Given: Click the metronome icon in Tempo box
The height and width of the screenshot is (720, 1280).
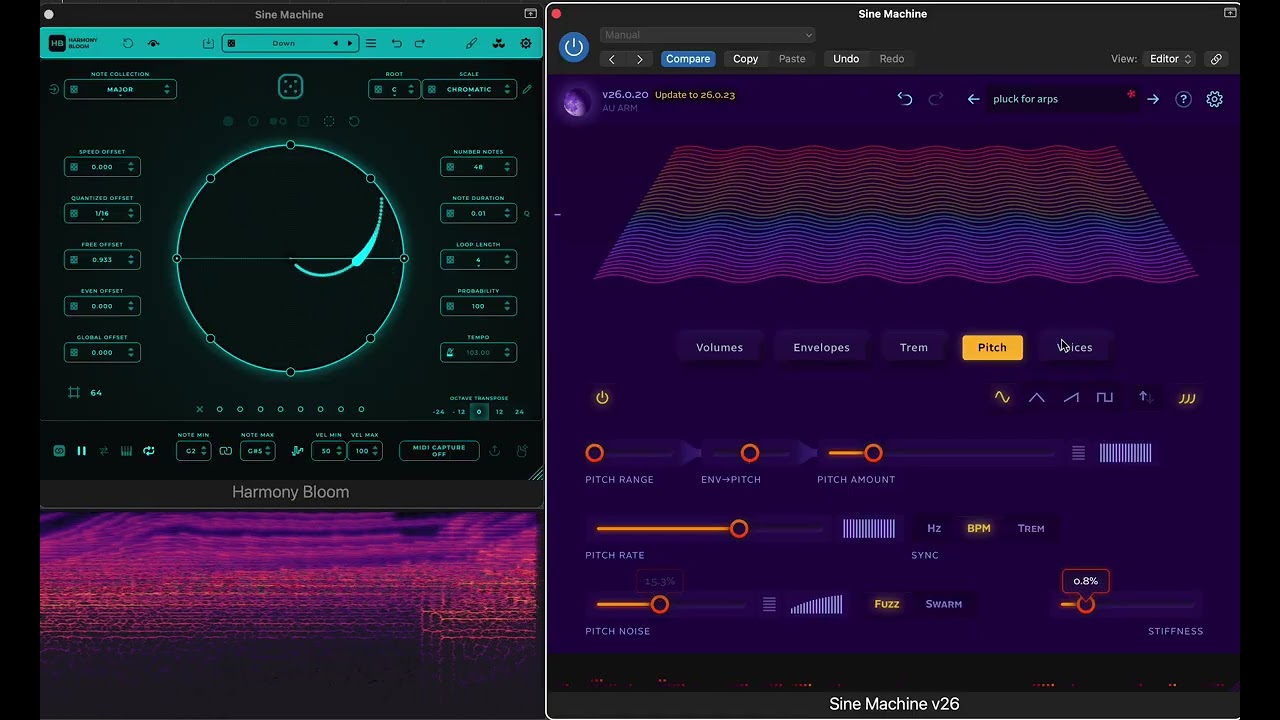Looking at the screenshot, I should coord(450,352).
